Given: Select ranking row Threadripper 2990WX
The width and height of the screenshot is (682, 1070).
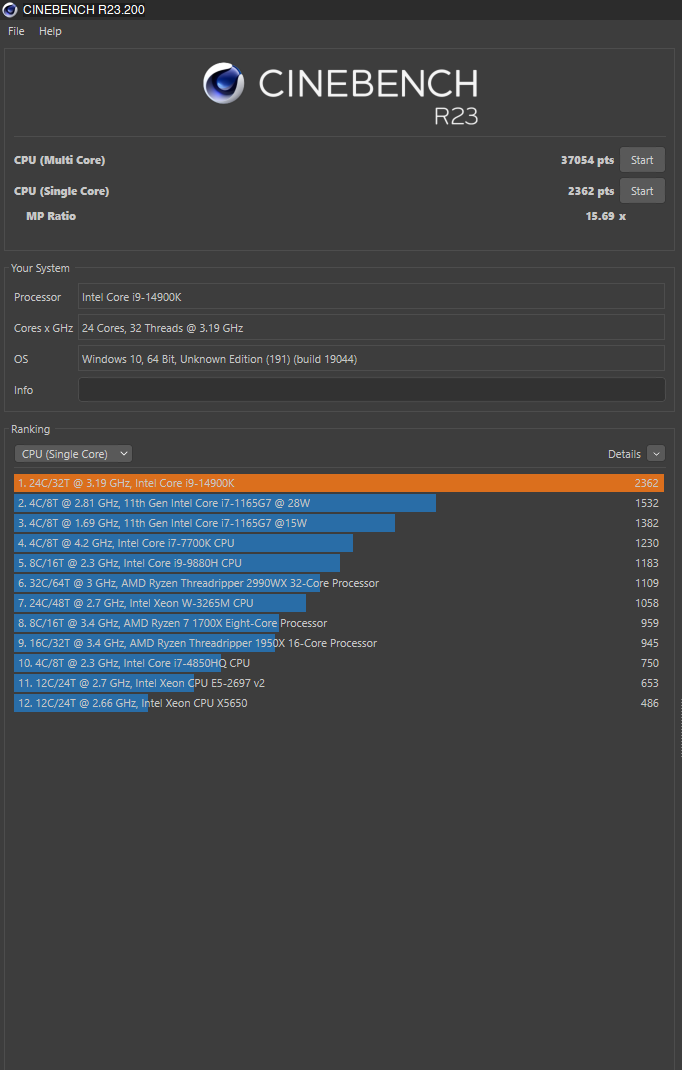Looking at the screenshot, I should 339,583.
